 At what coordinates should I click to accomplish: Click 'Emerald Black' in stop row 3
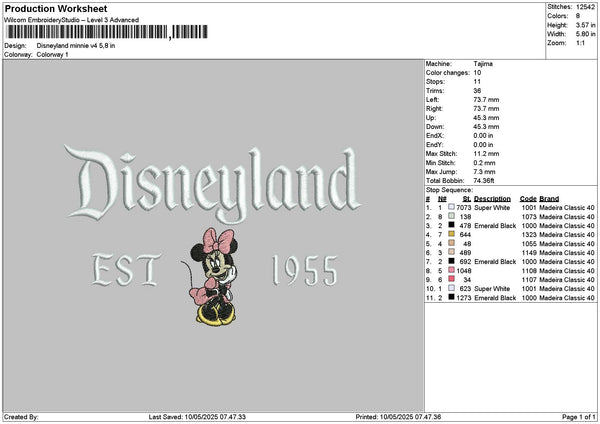coord(495,225)
